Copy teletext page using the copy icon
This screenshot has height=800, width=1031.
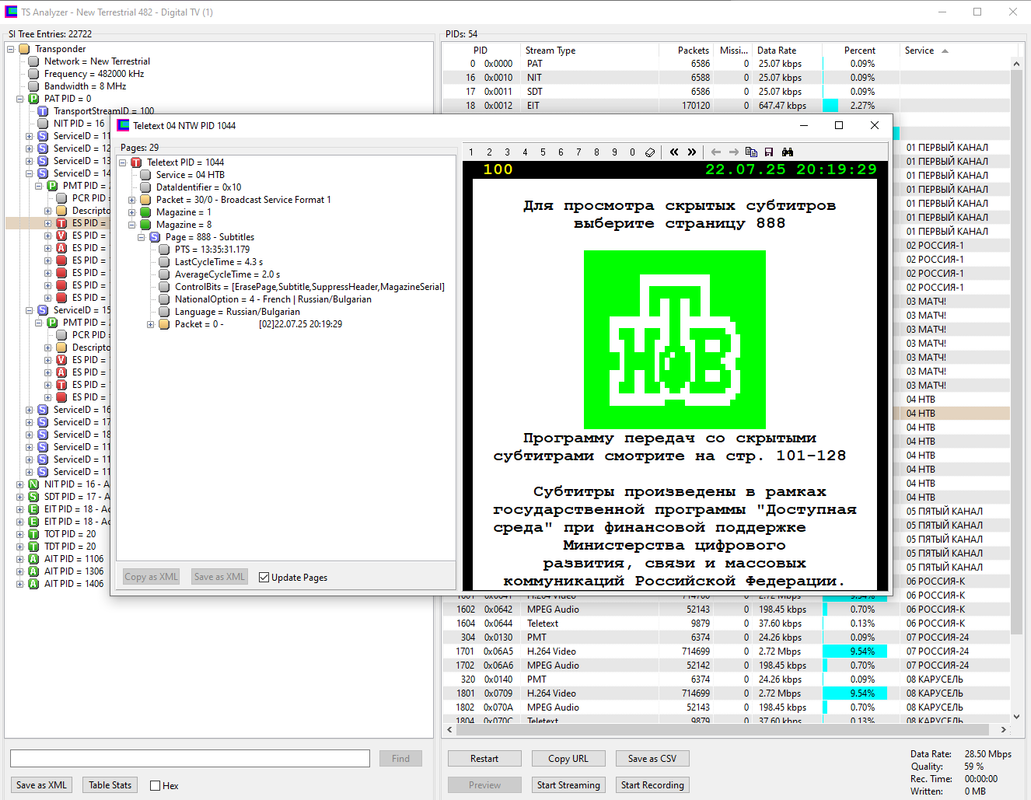[x=751, y=152]
